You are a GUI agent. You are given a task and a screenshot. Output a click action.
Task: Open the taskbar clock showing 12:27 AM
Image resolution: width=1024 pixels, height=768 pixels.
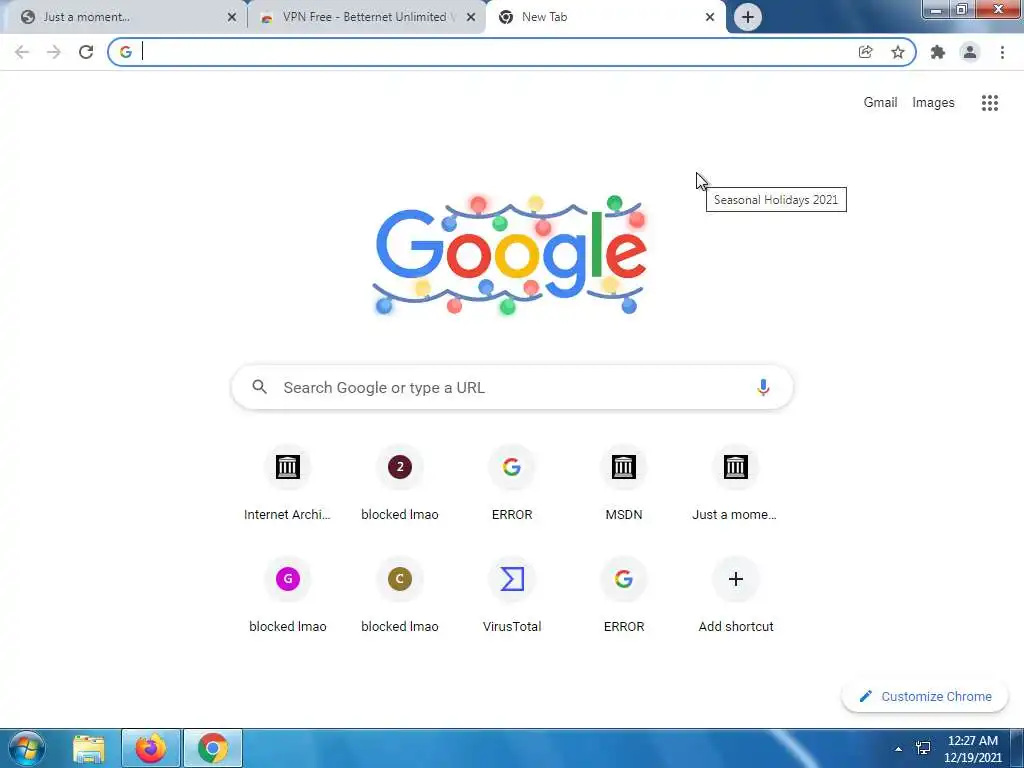tap(973, 749)
